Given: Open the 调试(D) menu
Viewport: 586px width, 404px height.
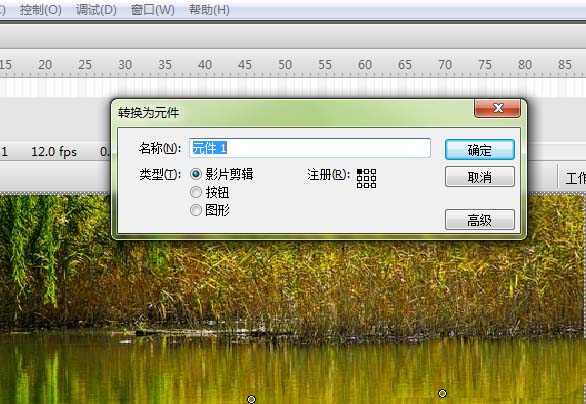Looking at the screenshot, I should tap(96, 10).
